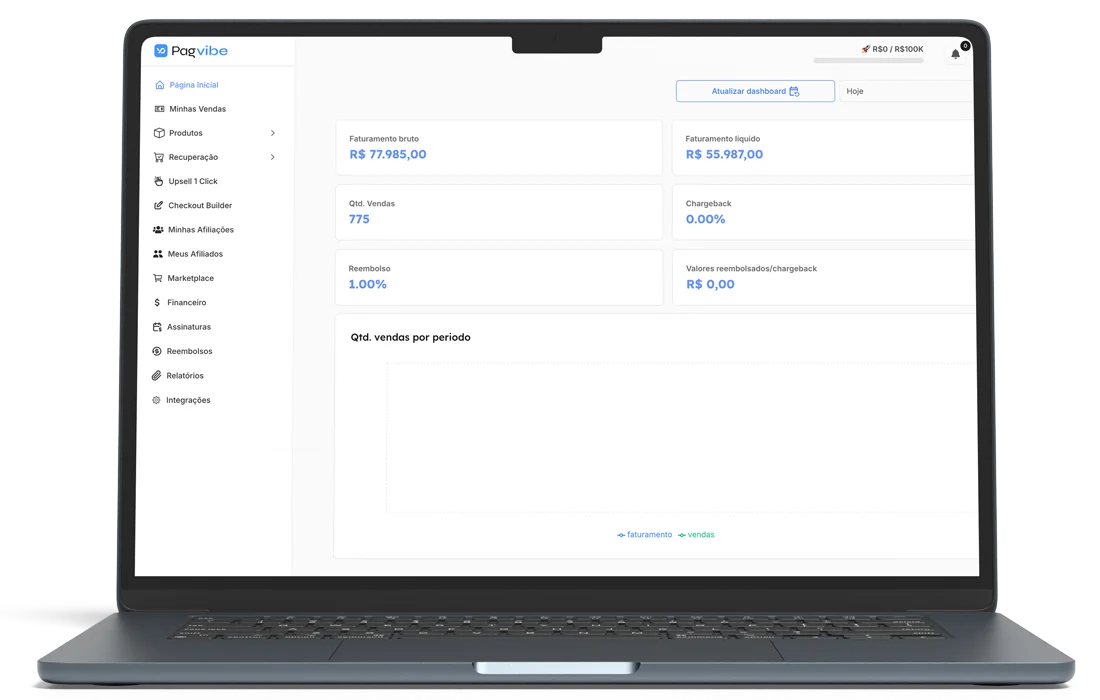Click the Financeiro dollar sign icon
This screenshot has height=700, width=1100.
[157, 302]
